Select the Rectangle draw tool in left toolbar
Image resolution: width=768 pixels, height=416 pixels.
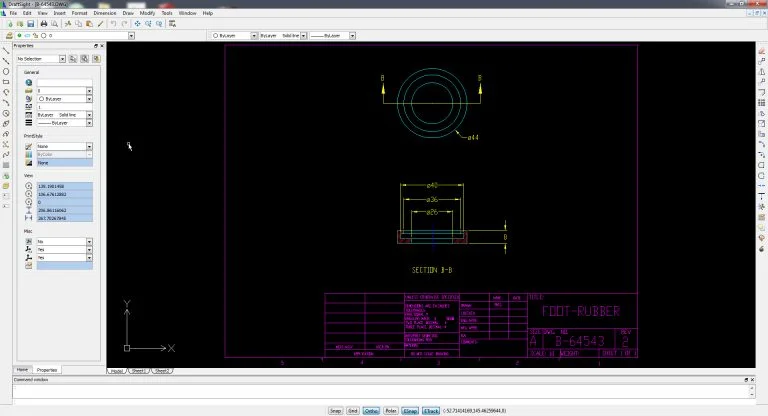6,82
